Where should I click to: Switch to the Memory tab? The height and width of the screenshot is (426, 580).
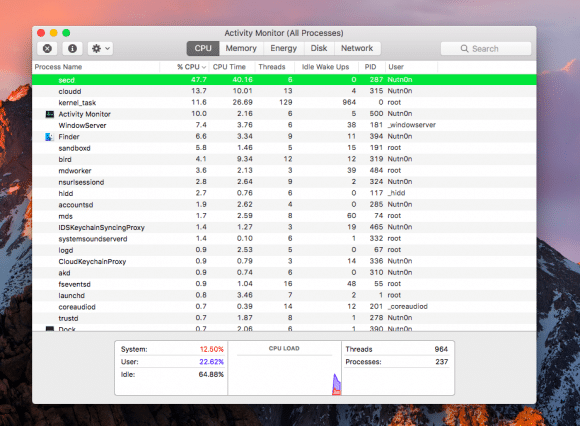coord(241,48)
